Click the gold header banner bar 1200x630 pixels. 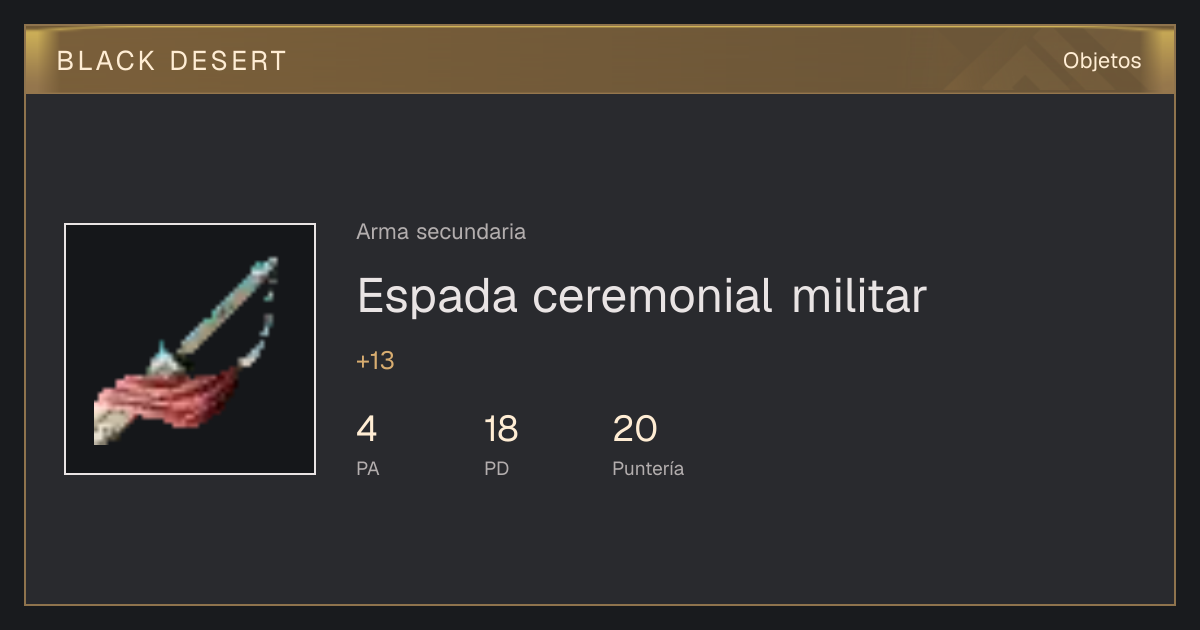click(600, 60)
